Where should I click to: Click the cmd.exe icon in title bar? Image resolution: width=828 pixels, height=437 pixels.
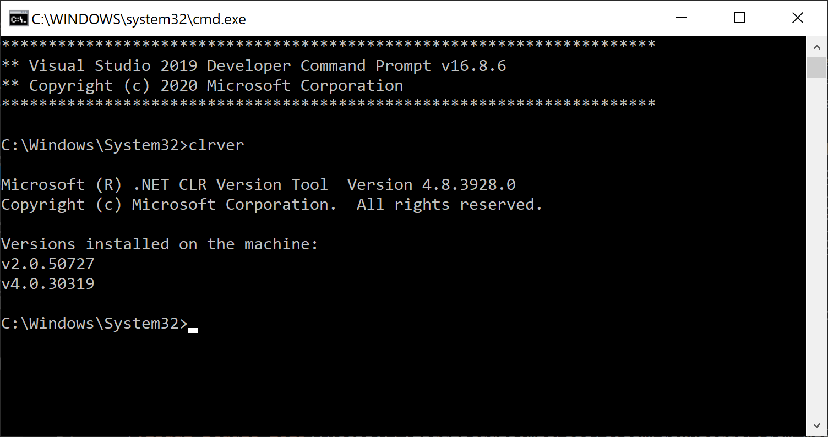[17, 18]
